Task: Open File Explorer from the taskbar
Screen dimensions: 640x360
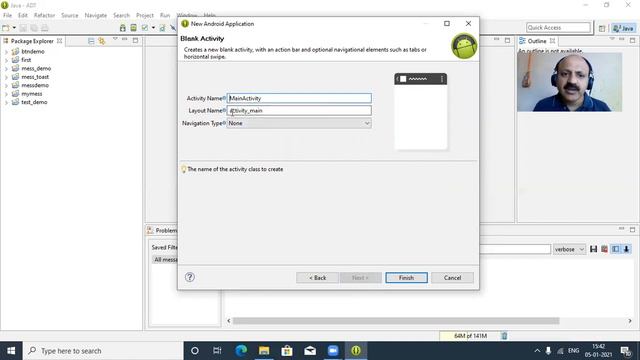Action: point(264,351)
